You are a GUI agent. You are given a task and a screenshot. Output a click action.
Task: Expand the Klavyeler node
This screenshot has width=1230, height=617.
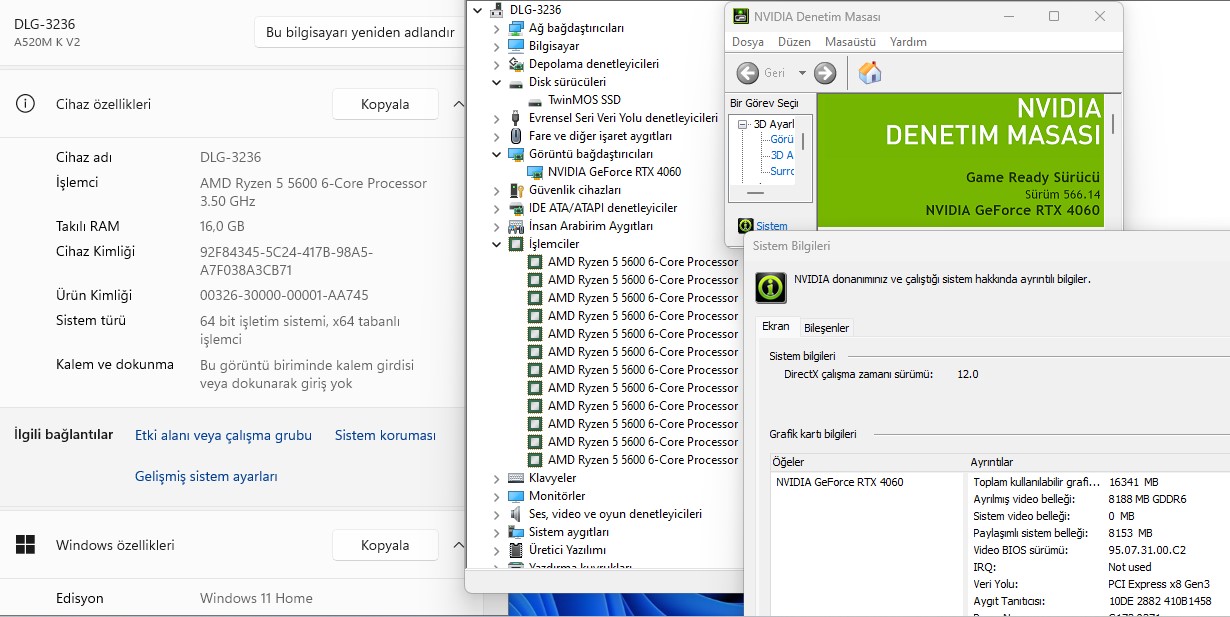coord(496,478)
